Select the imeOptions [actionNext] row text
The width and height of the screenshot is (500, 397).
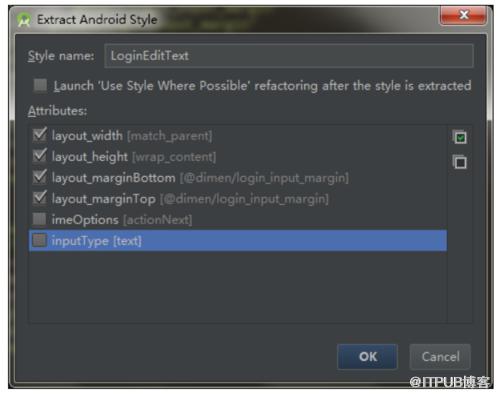[122, 220]
